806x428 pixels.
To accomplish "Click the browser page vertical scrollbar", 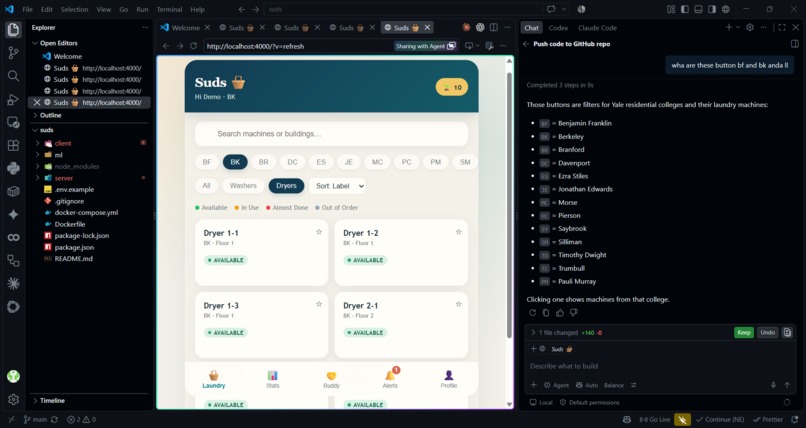I will [509, 206].
